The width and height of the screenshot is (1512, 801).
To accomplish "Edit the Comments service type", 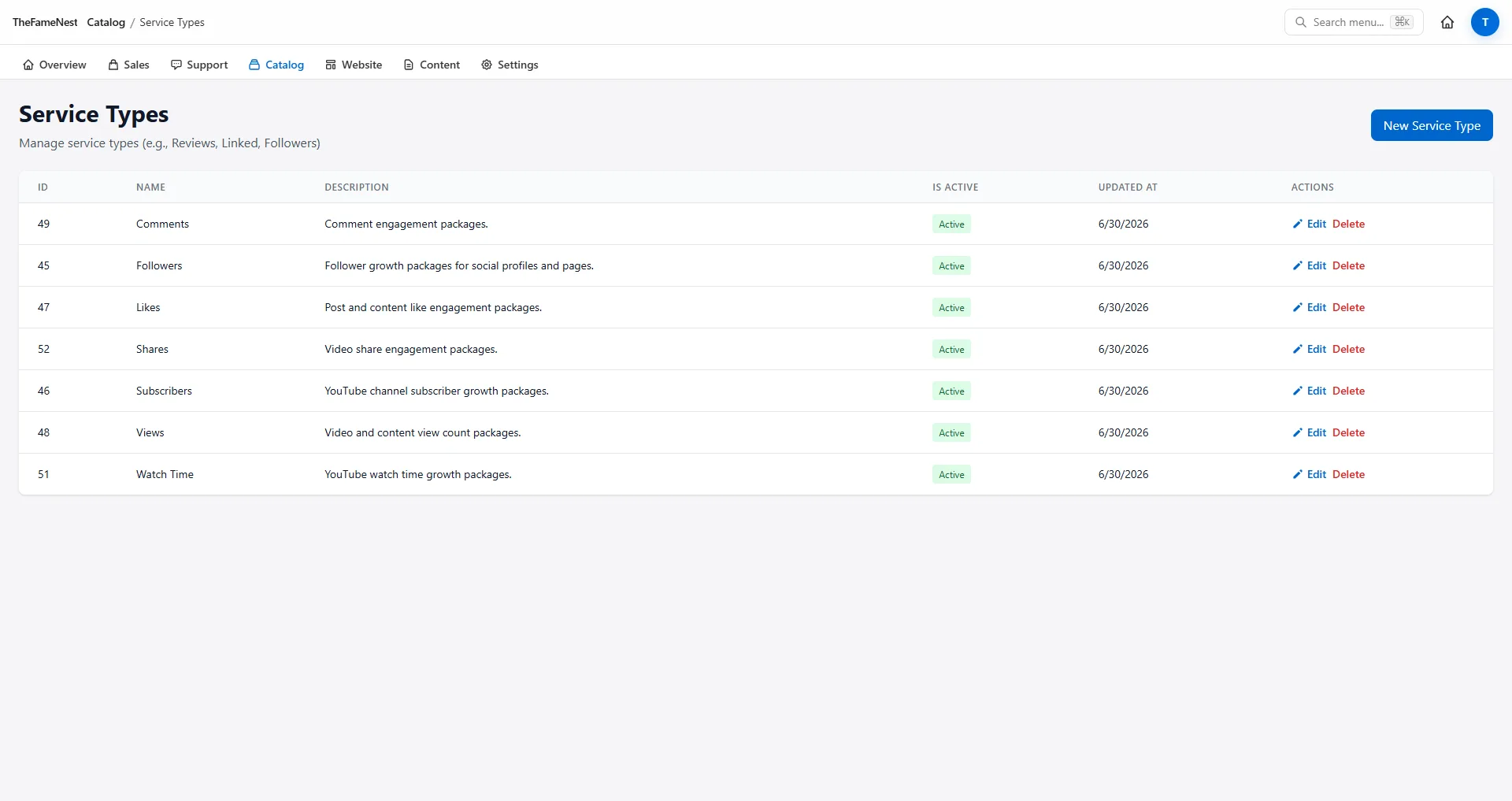I will (1309, 224).
